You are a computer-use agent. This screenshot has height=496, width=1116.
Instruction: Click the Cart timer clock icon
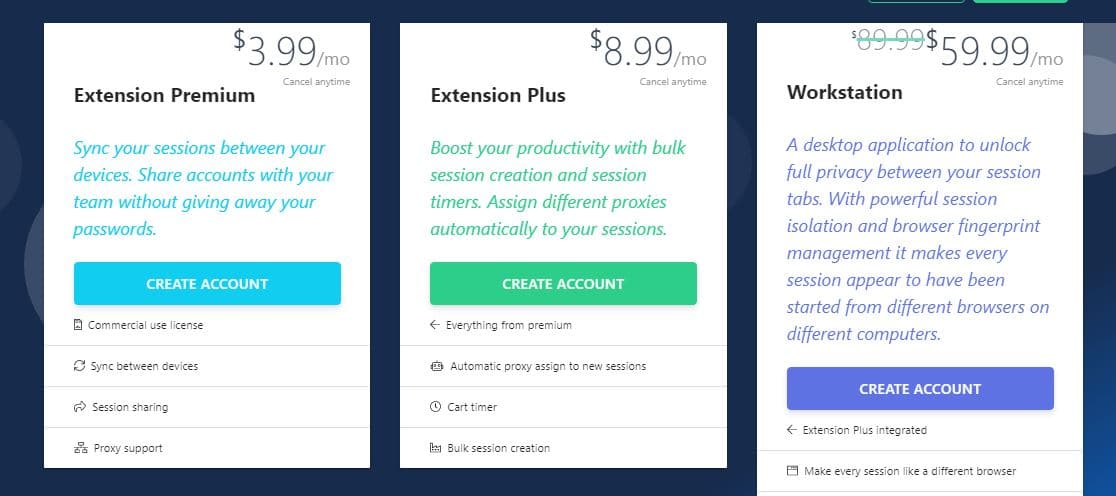tap(436, 407)
